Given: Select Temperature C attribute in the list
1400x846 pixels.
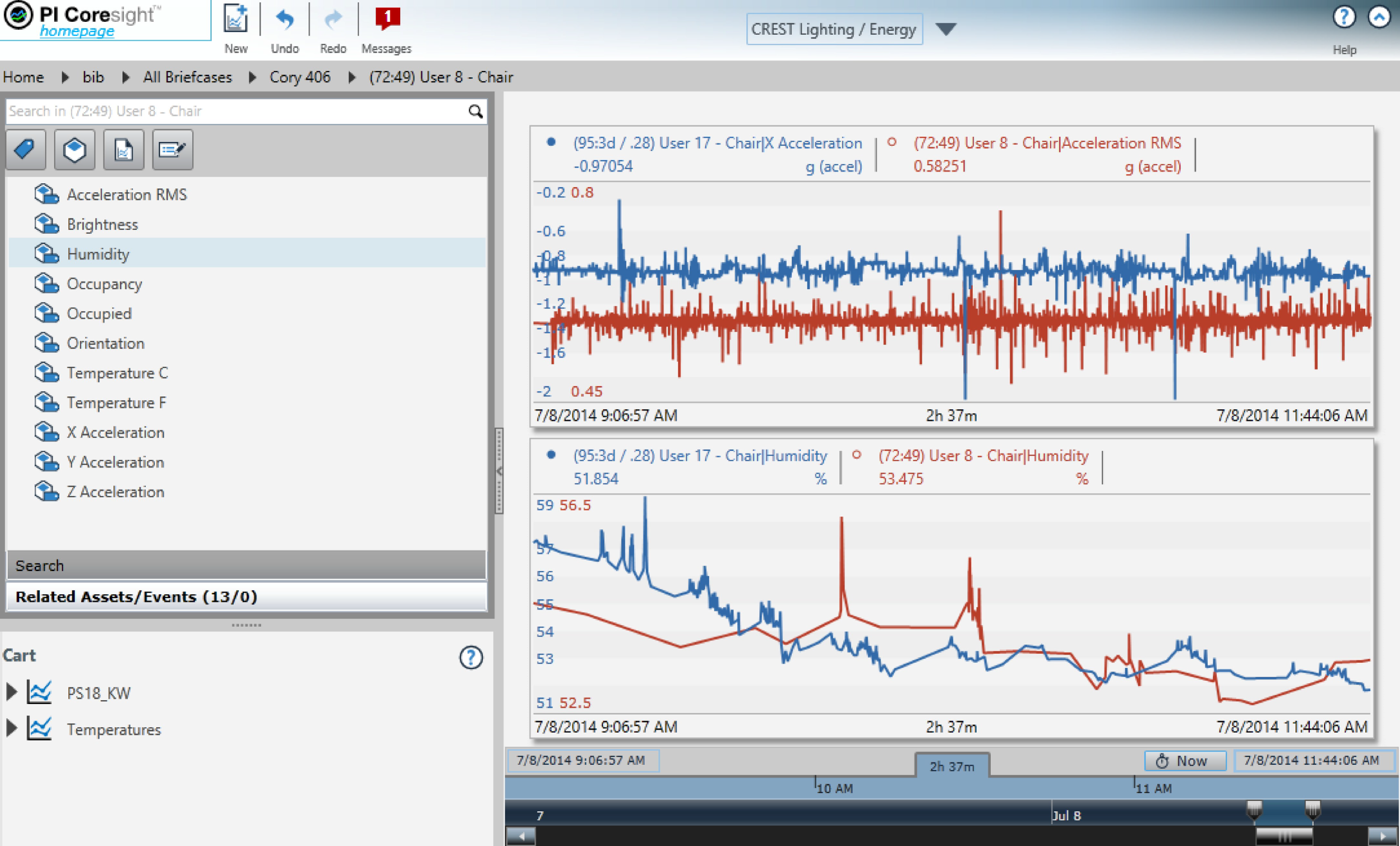Looking at the screenshot, I should click(117, 373).
